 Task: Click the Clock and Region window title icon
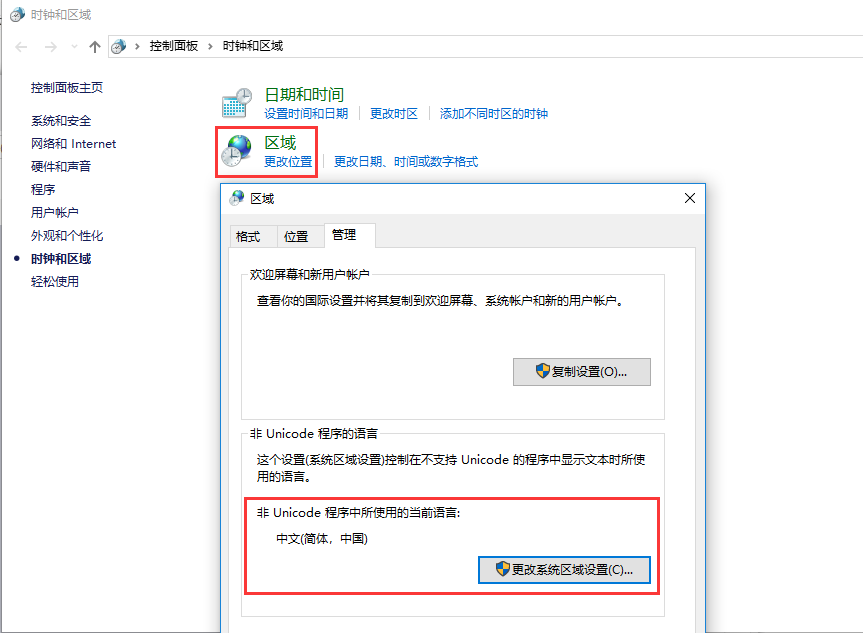18,14
